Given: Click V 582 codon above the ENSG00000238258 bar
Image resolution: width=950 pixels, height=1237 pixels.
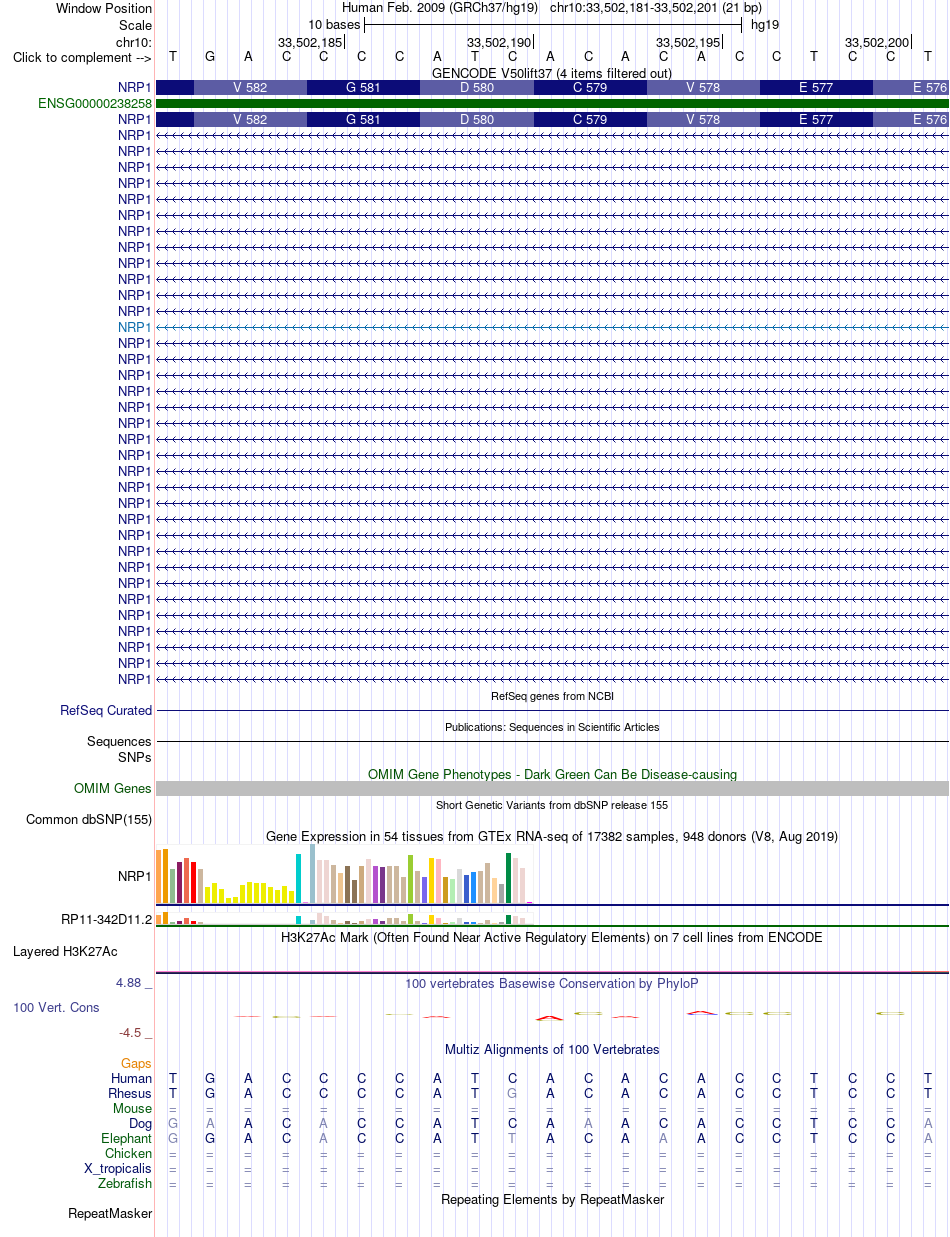Looking at the screenshot, I should tap(250, 88).
